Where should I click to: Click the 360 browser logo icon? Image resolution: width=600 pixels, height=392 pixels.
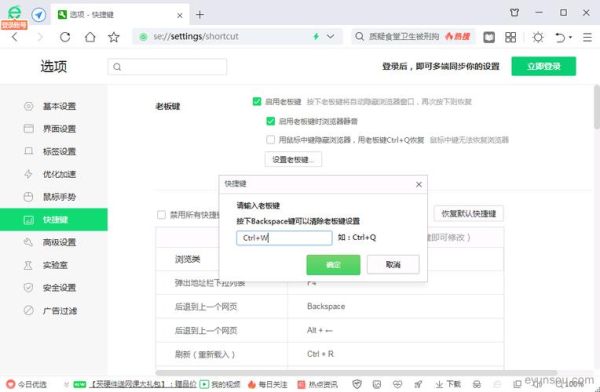(14, 13)
